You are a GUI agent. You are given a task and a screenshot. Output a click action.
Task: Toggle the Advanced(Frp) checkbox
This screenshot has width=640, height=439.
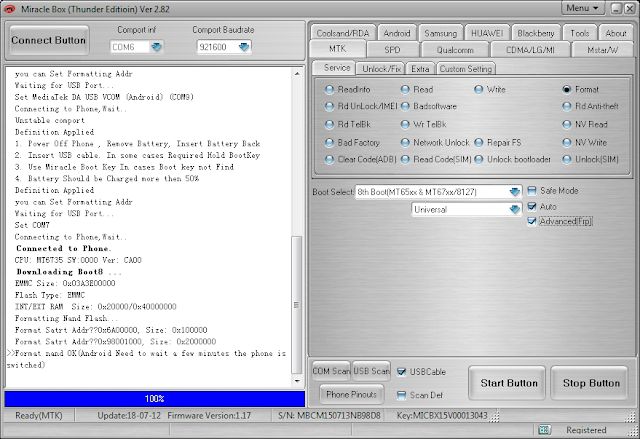coord(531,222)
